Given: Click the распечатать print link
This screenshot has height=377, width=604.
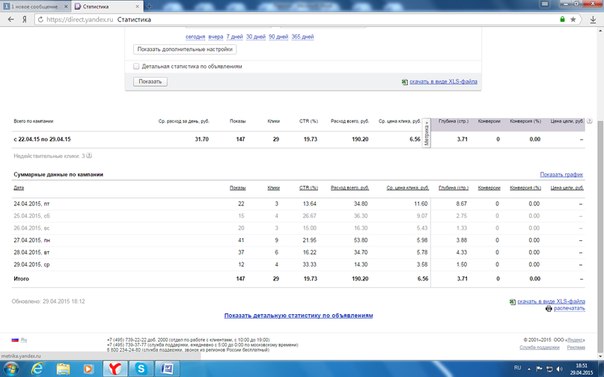Looking at the screenshot, I should (569, 308).
